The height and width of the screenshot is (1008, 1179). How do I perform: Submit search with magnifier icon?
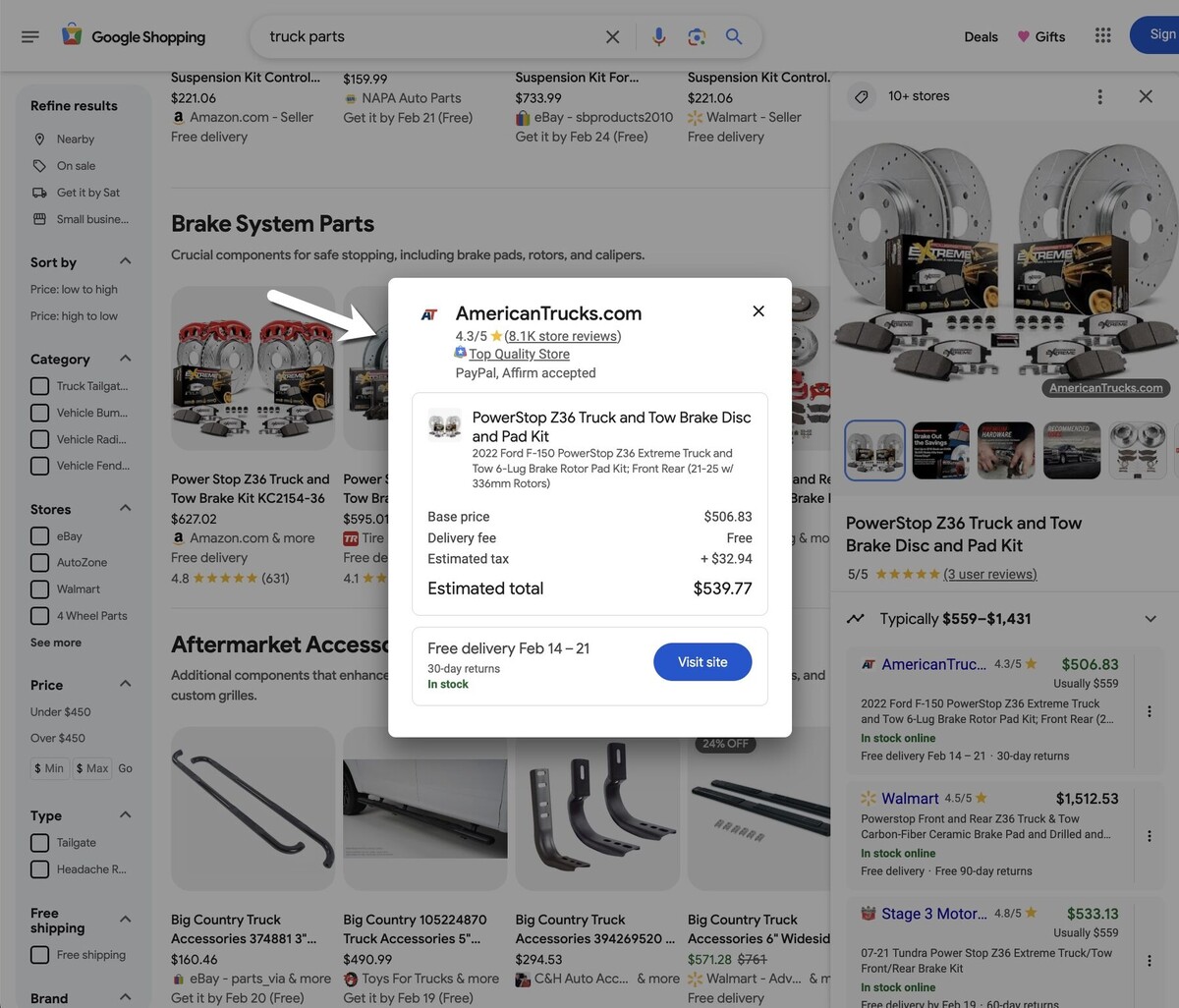(x=734, y=36)
